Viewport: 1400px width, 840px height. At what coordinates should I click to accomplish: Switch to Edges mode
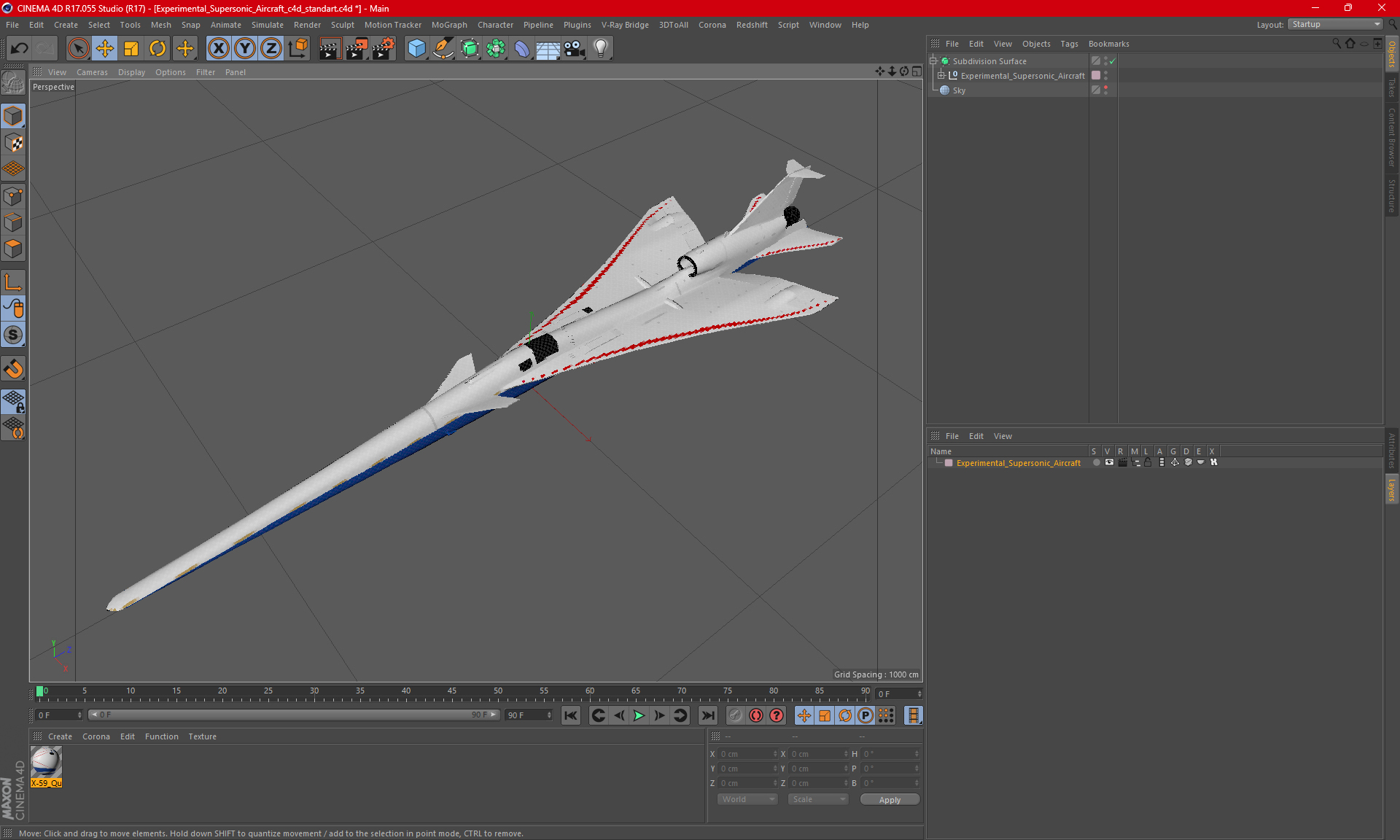13,222
